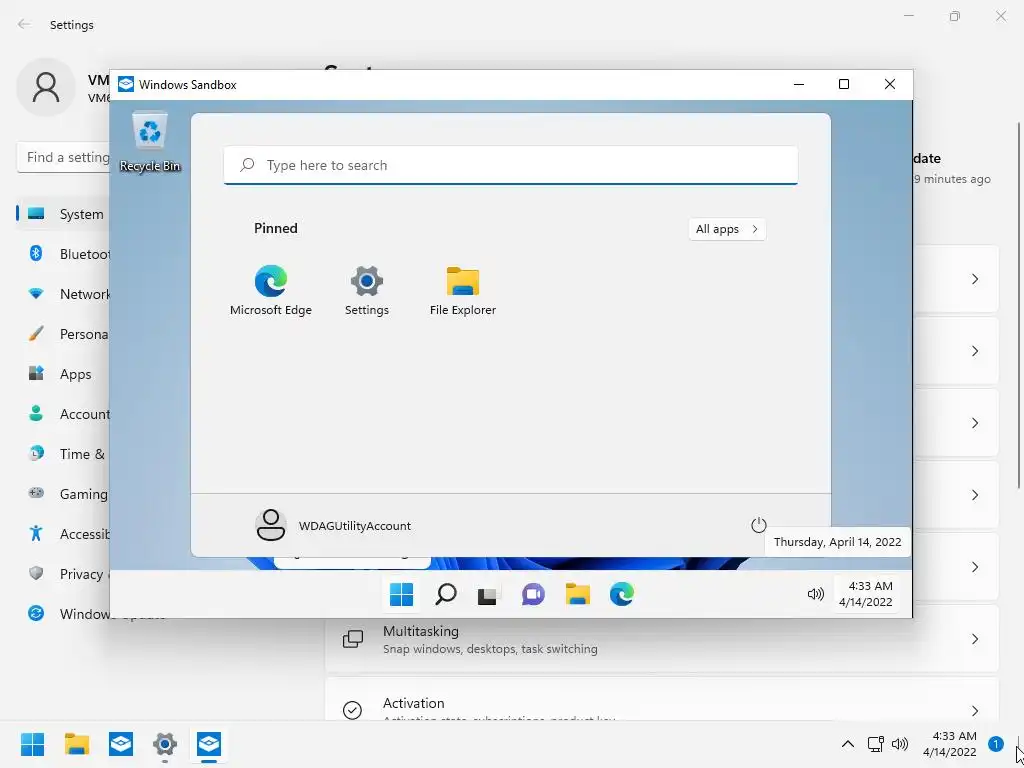Open the host Start menu
Screen dimensions: 1024x768
32,744
